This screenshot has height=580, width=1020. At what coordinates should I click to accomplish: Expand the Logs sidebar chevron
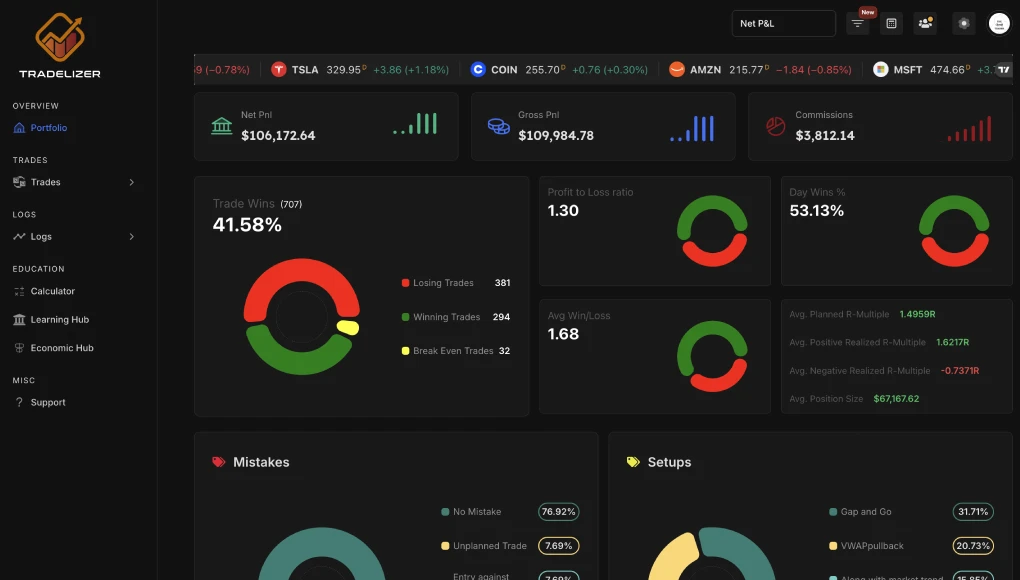131,237
